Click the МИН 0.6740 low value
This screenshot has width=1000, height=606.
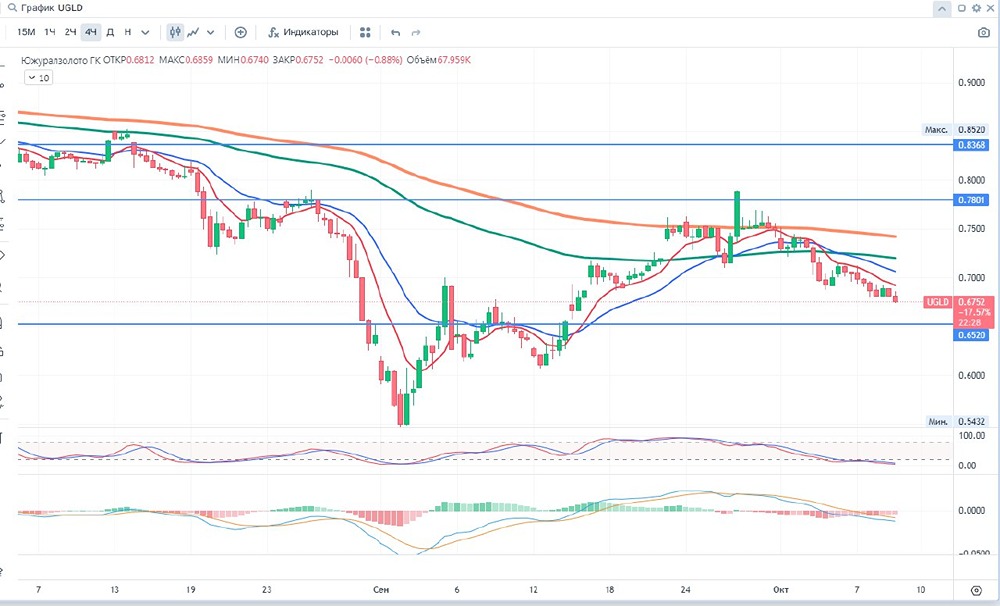(243, 60)
